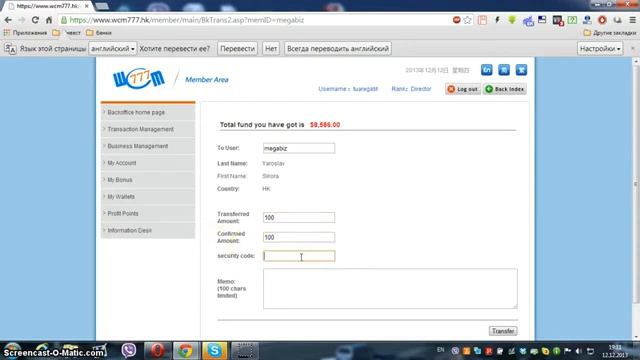Click the WCM777 logo
640x360 pixels.
click(139, 78)
